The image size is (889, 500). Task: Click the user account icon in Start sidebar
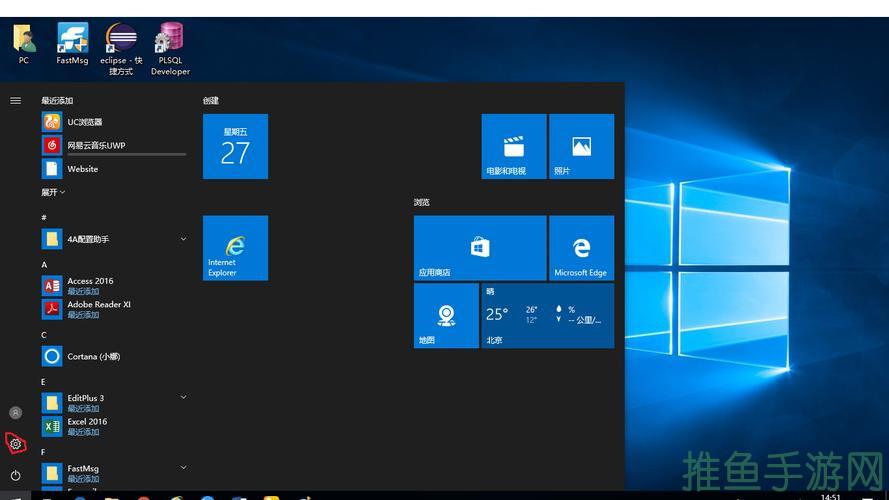click(x=15, y=413)
